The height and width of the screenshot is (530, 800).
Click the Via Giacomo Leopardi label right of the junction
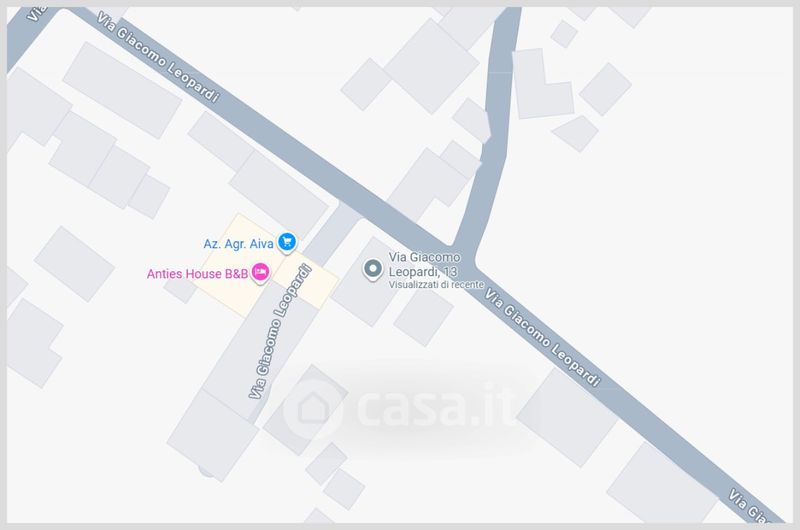coord(542,338)
